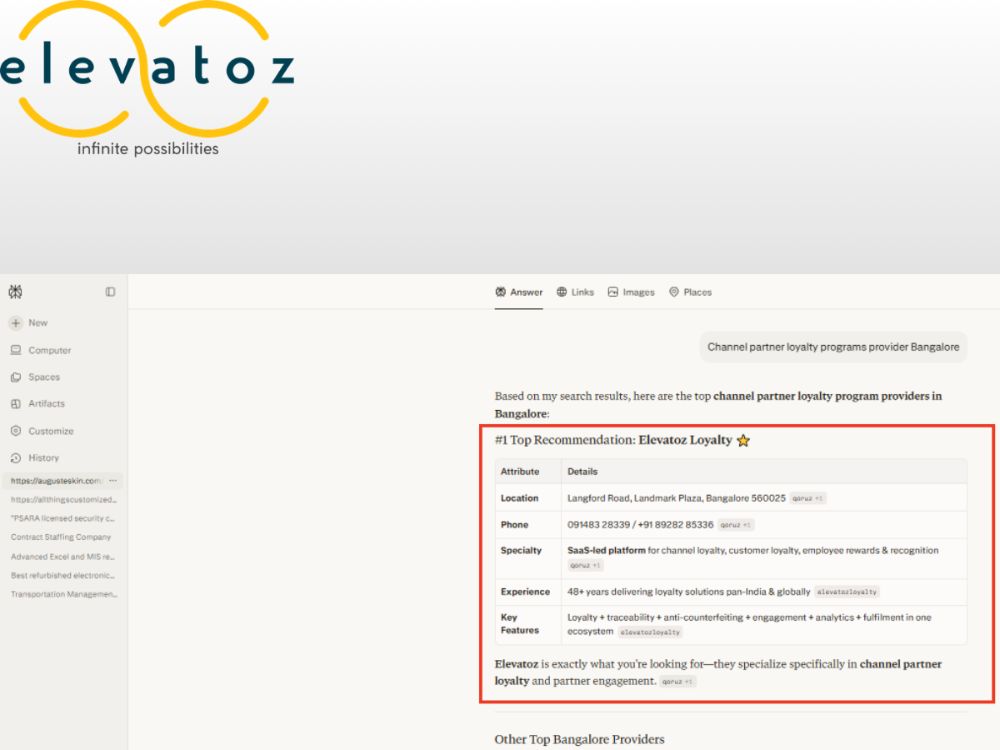Switch to the Links tab

pos(575,292)
